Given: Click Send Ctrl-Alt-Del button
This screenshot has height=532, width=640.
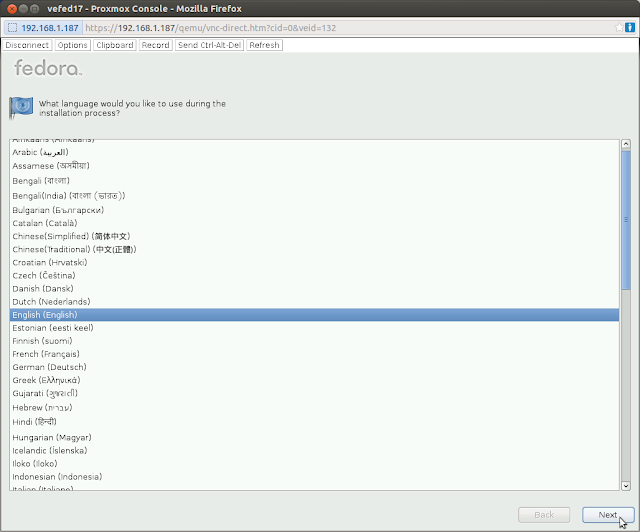Looking at the screenshot, I should [x=209, y=45].
